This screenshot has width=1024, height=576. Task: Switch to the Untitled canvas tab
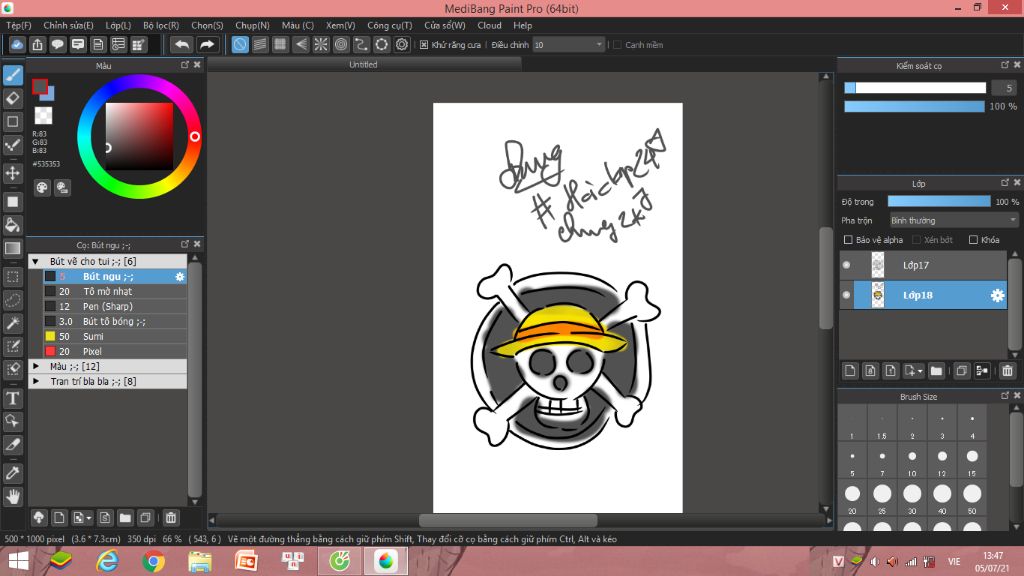(364, 65)
